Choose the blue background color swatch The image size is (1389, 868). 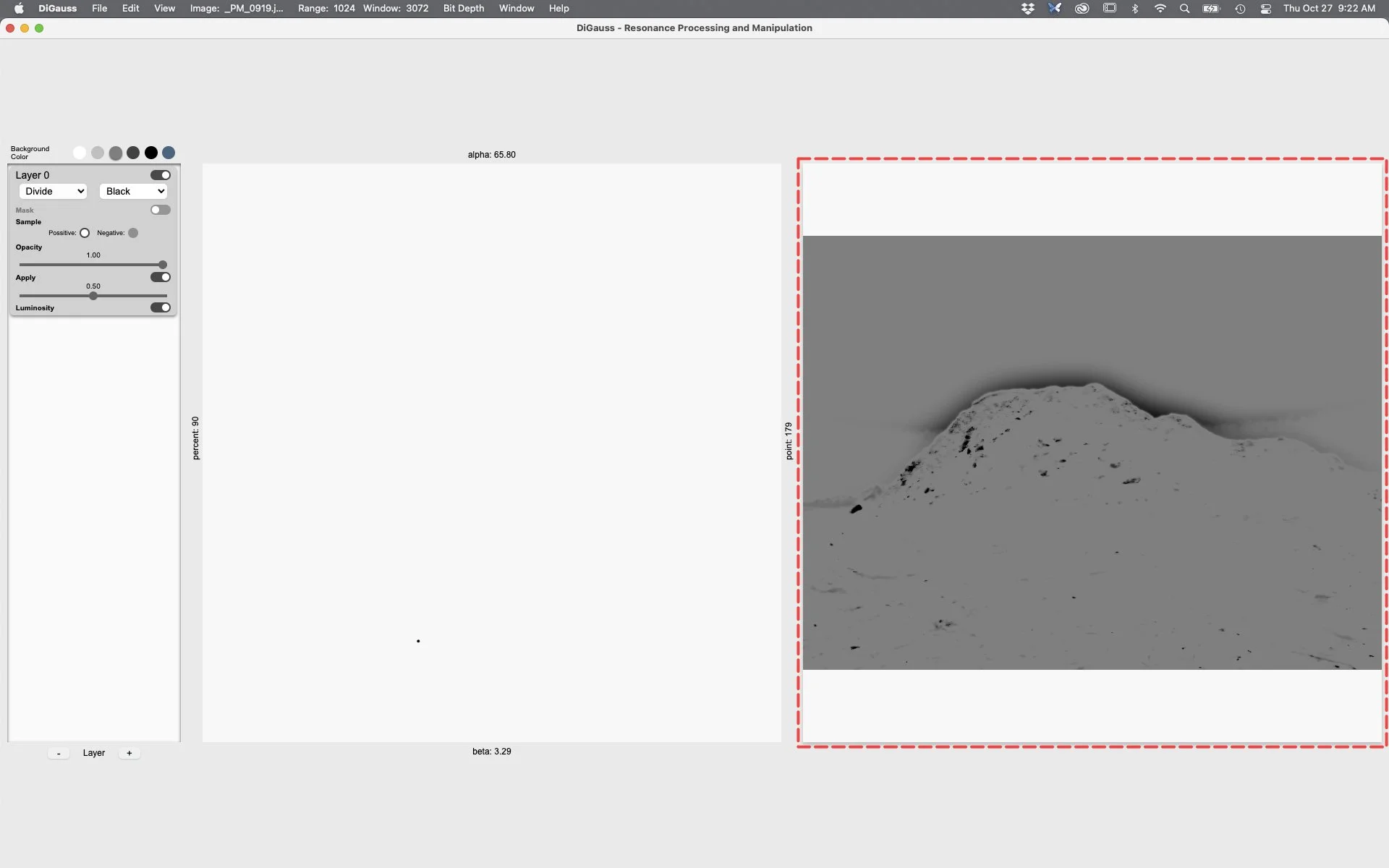(x=169, y=153)
